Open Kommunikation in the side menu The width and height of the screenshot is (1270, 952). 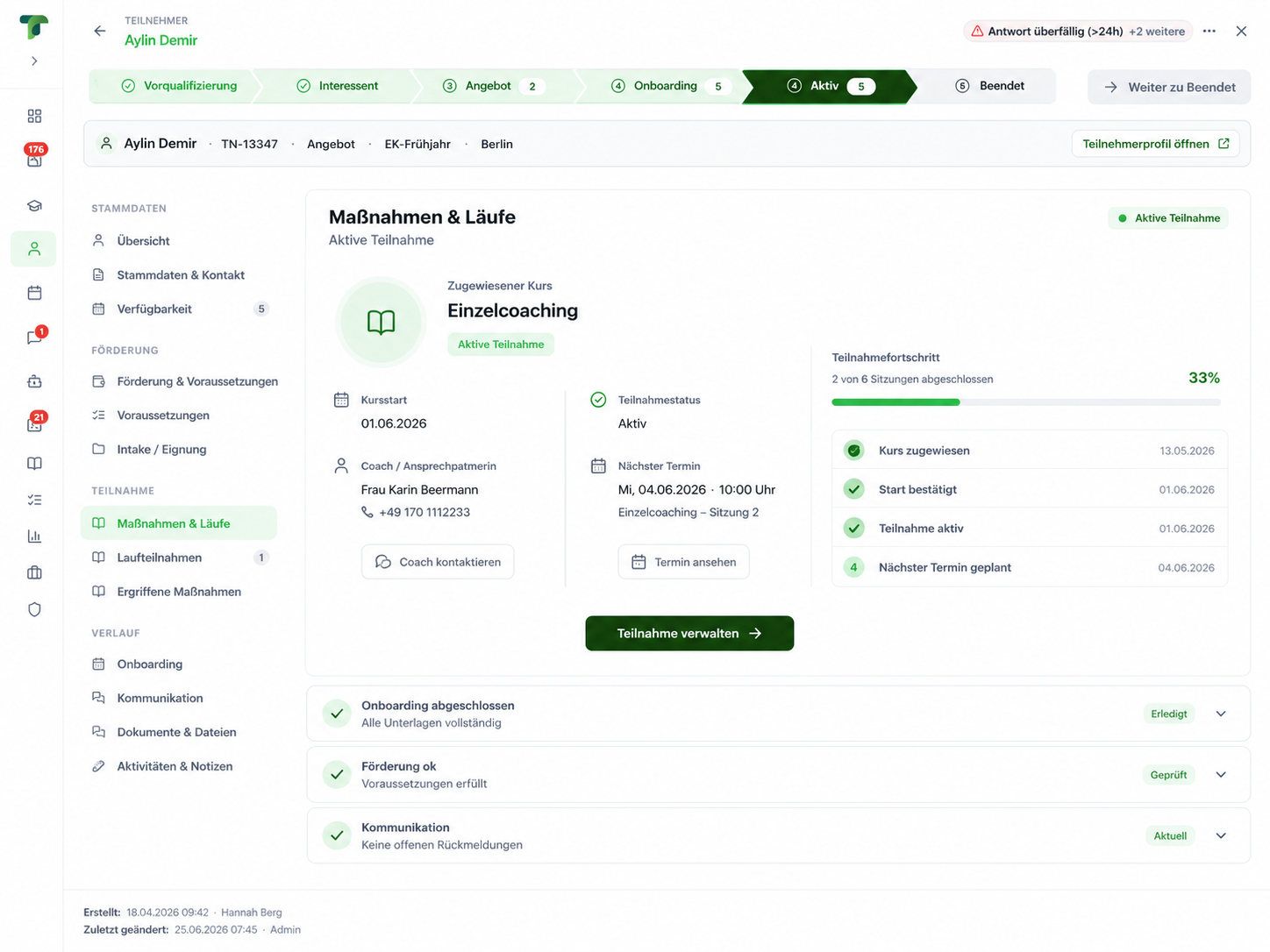[179, 699]
